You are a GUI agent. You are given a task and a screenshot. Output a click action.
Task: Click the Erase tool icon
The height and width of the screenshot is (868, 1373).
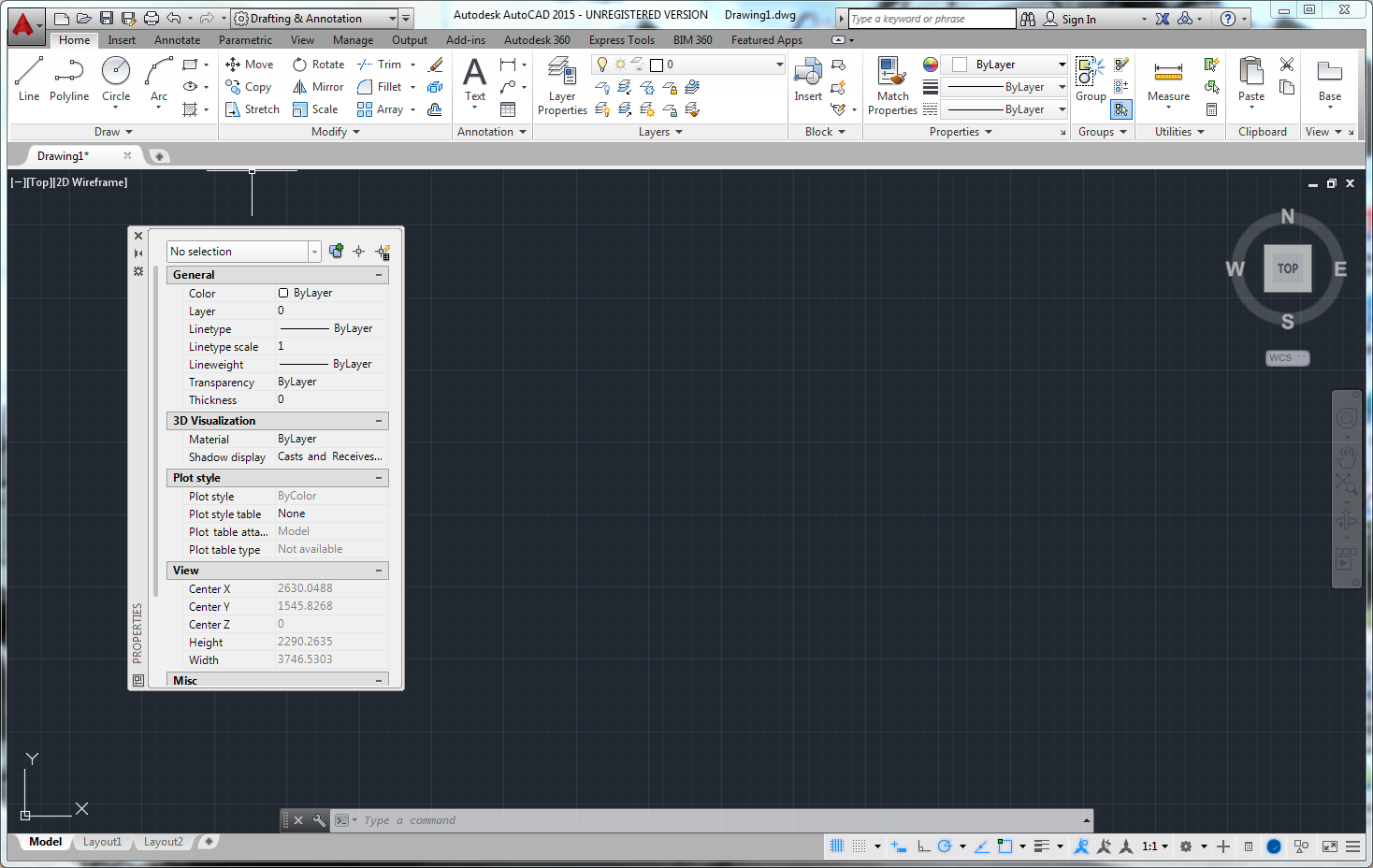435,65
